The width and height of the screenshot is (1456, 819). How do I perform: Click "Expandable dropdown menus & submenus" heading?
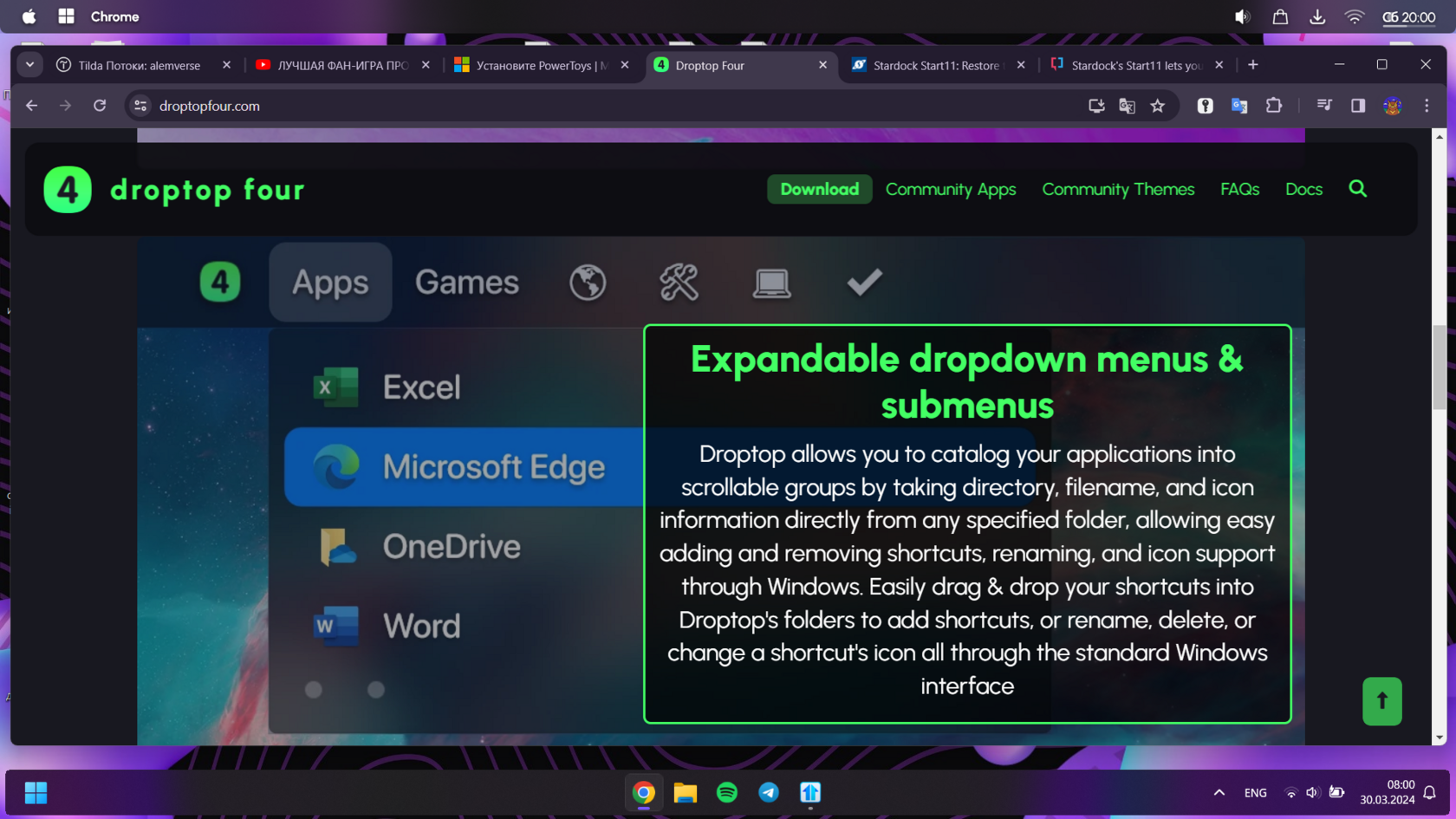click(966, 381)
